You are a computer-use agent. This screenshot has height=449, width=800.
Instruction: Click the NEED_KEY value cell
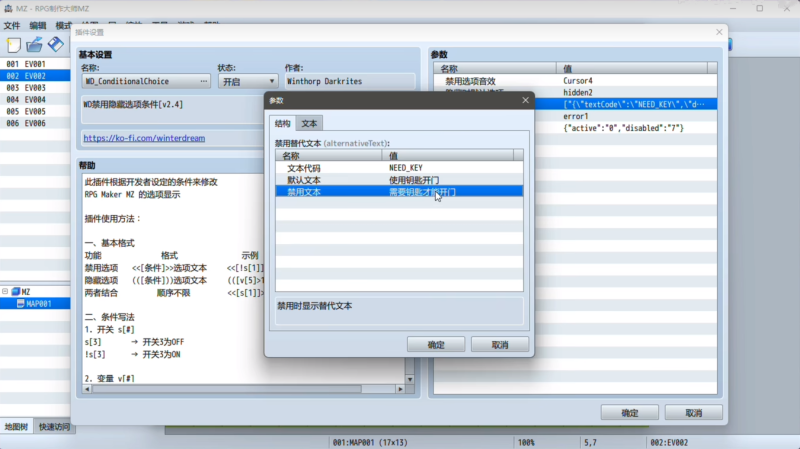click(406, 168)
